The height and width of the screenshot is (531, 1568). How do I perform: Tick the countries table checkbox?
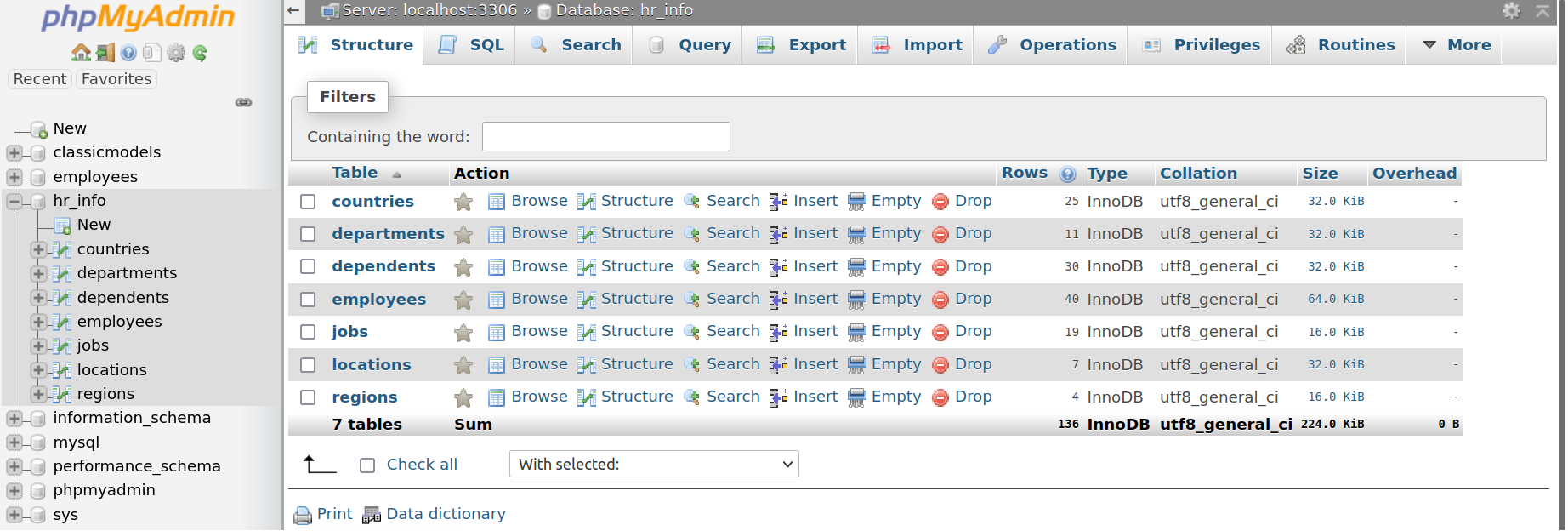308,202
